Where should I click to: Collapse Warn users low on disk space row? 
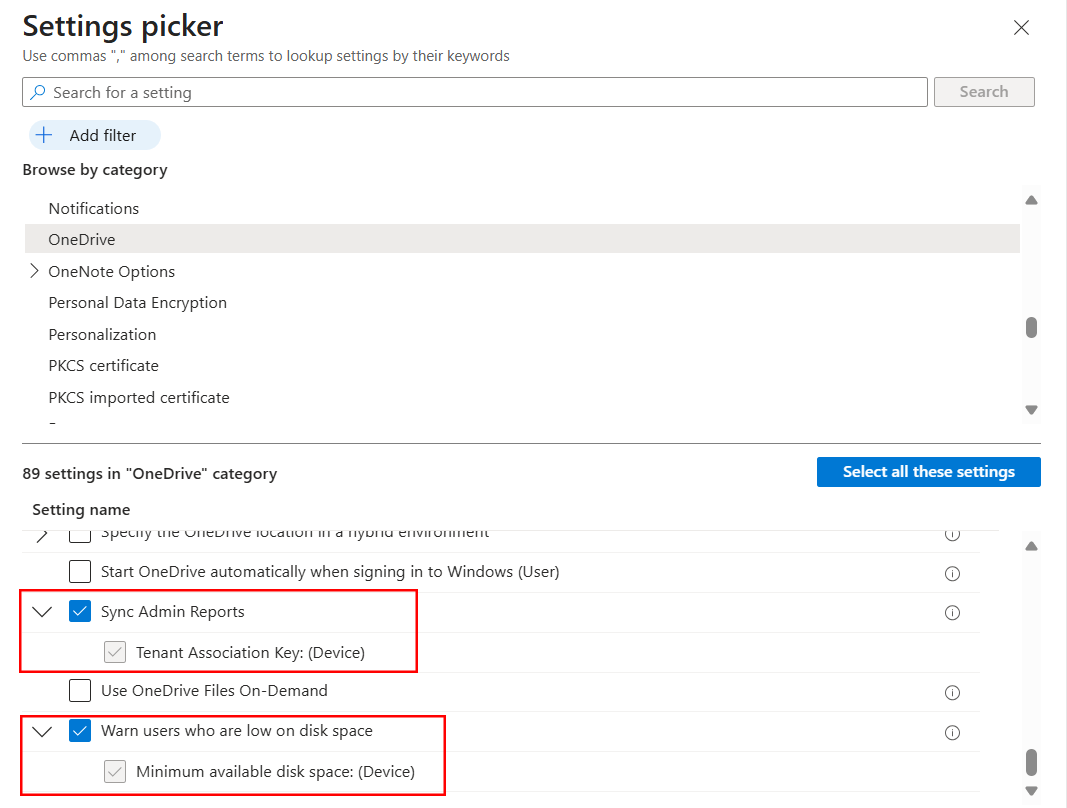point(42,731)
